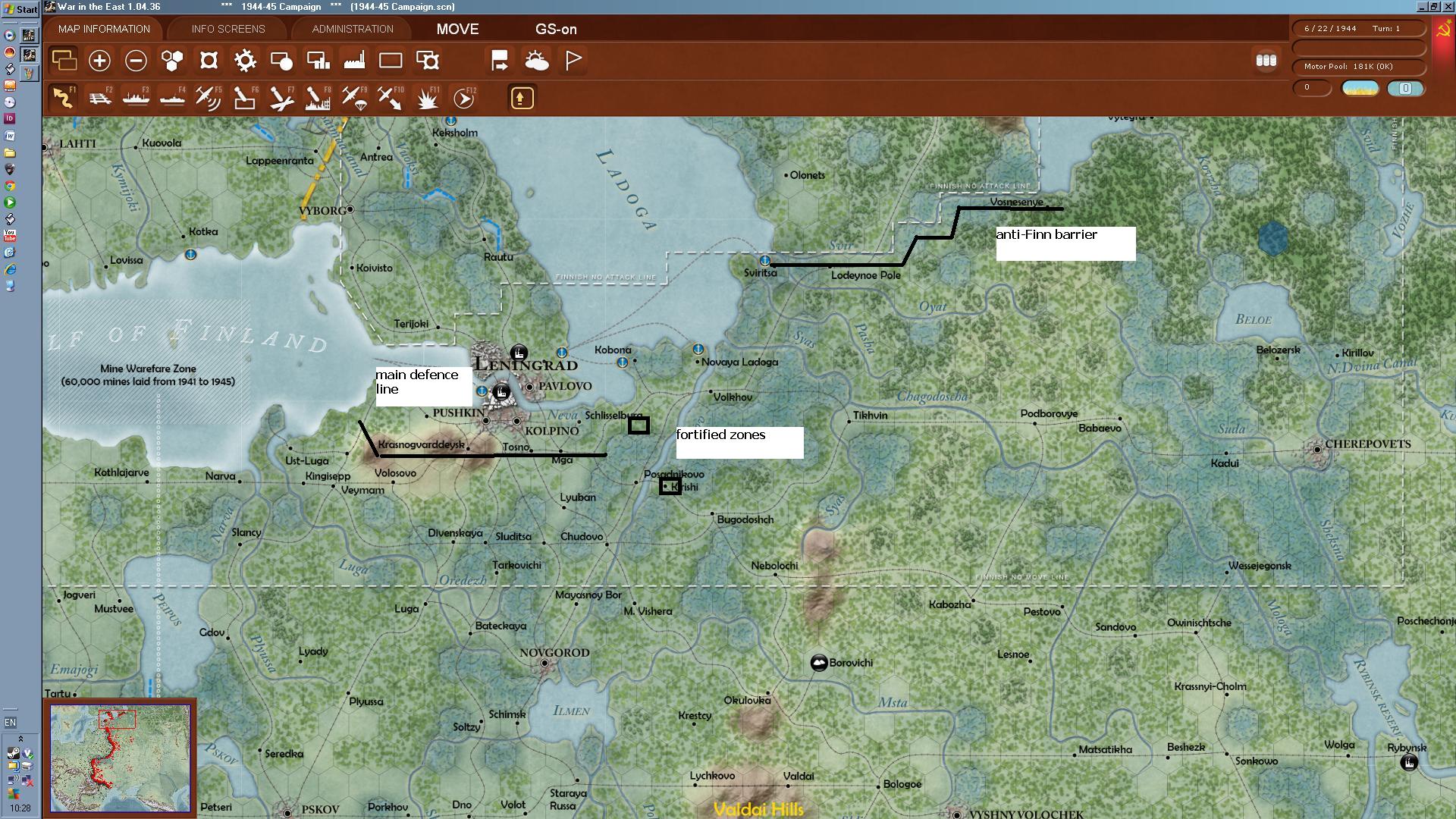1456x819 pixels.
Task: Open the ADMINISTRATION tab
Action: [x=353, y=29]
